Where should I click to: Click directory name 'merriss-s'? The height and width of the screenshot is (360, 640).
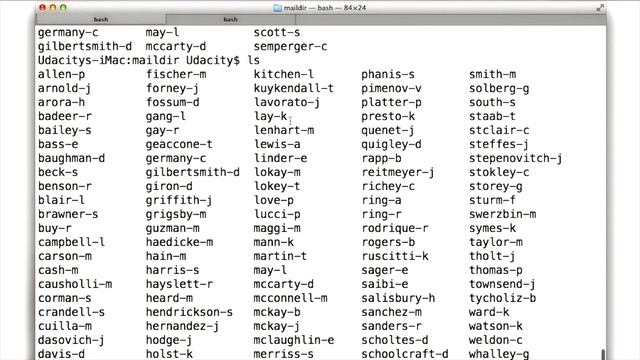click(x=284, y=354)
